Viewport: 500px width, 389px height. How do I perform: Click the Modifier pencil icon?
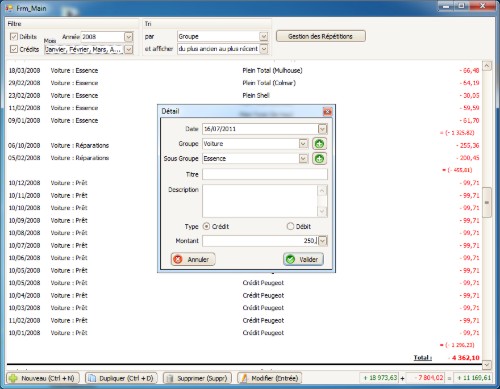click(x=244, y=378)
